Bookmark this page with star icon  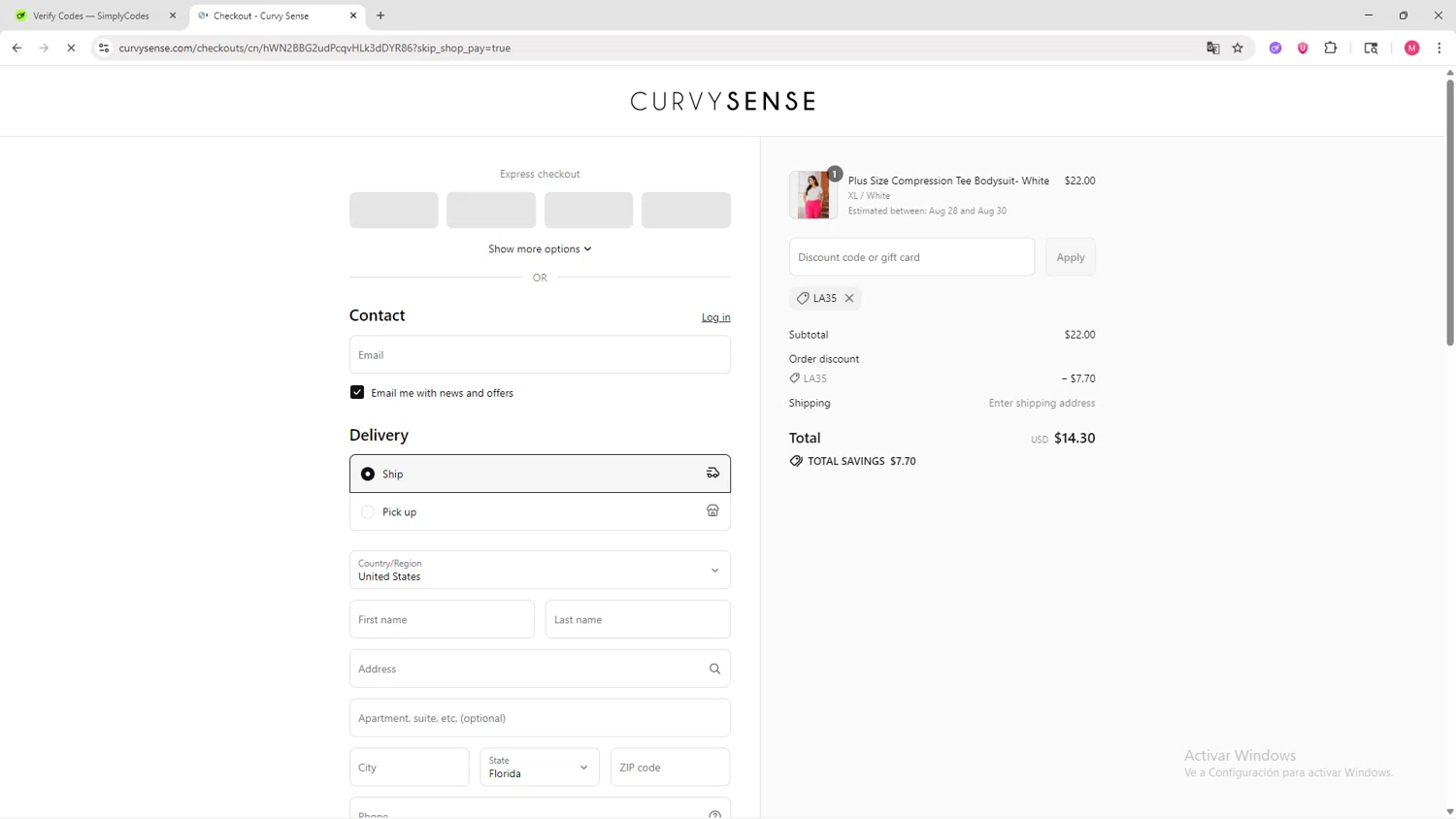(x=1238, y=48)
